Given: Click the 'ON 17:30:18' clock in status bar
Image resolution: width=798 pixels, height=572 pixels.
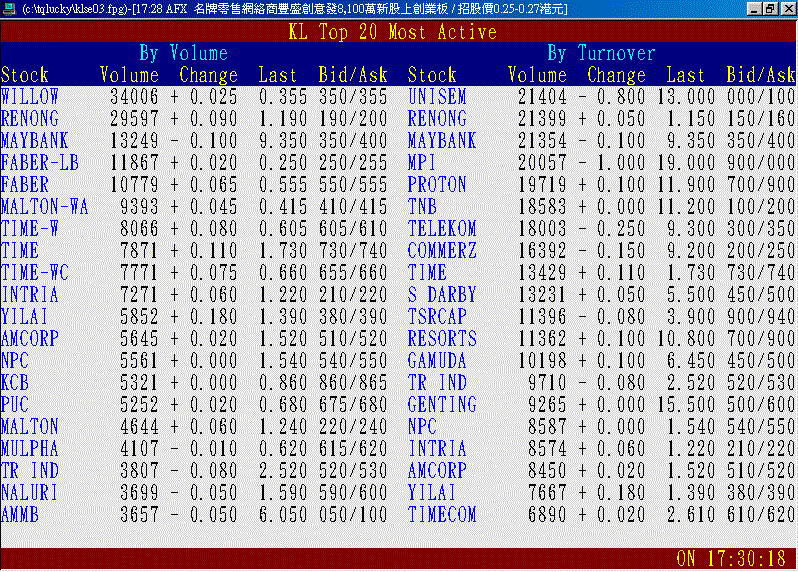Looking at the screenshot, I should pyautogui.click(x=731, y=559).
